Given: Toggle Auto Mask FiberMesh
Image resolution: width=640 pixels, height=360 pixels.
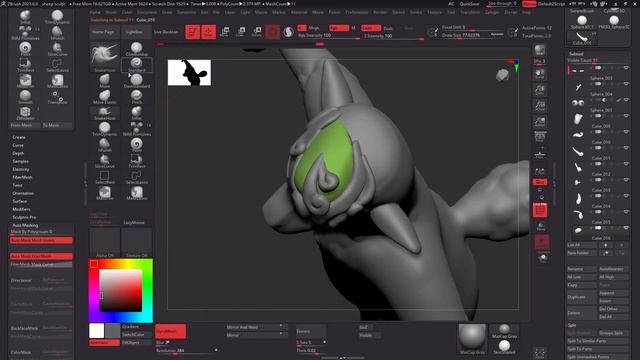Looking at the screenshot, I should [41, 256].
